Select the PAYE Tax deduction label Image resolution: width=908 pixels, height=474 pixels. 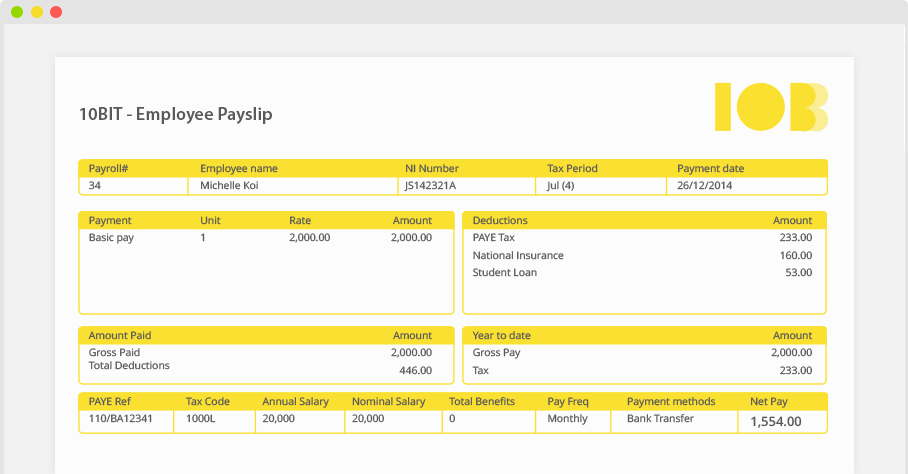[x=493, y=237]
